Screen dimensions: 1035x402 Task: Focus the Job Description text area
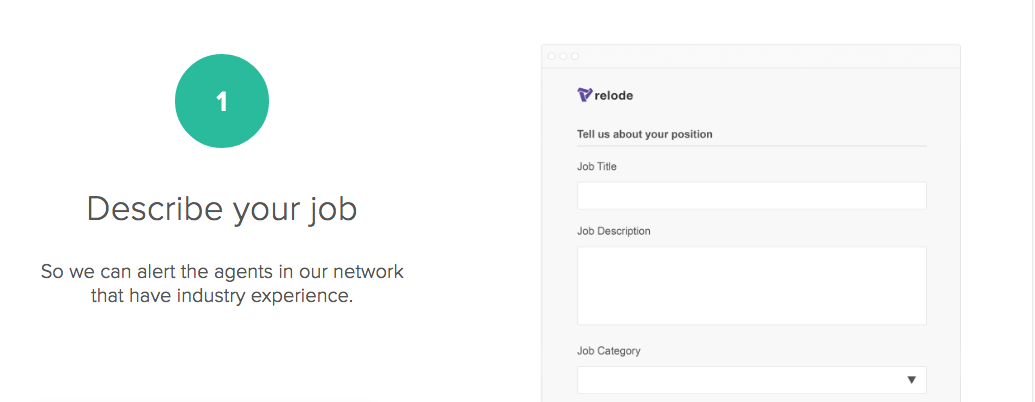point(752,286)
